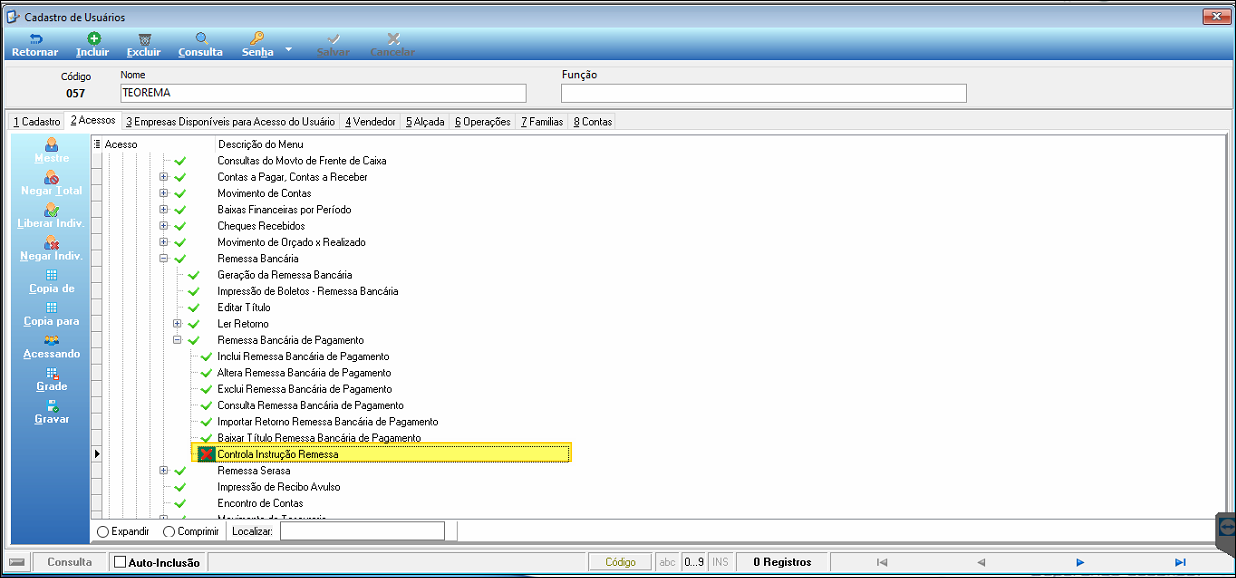
Task: Click the Salvar checkmark icon
Action: (333, 38)
